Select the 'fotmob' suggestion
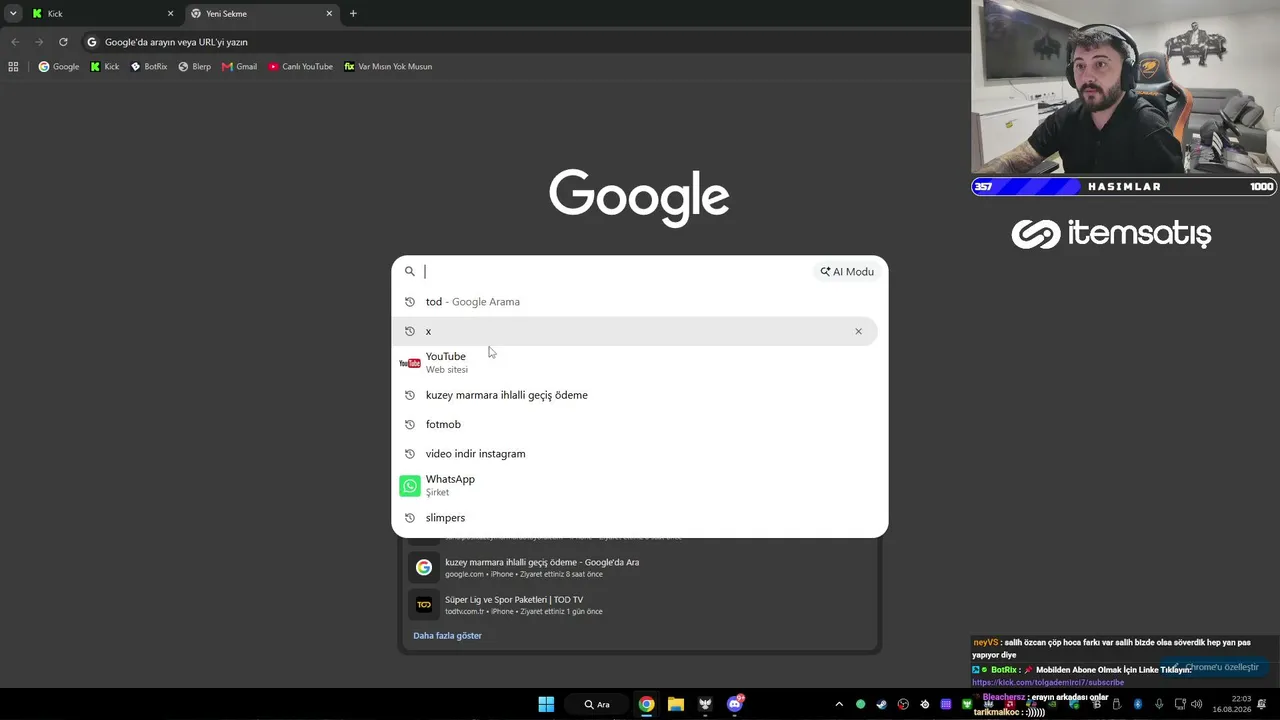Viewport: 1280px width, 720px height. [635, 424]
